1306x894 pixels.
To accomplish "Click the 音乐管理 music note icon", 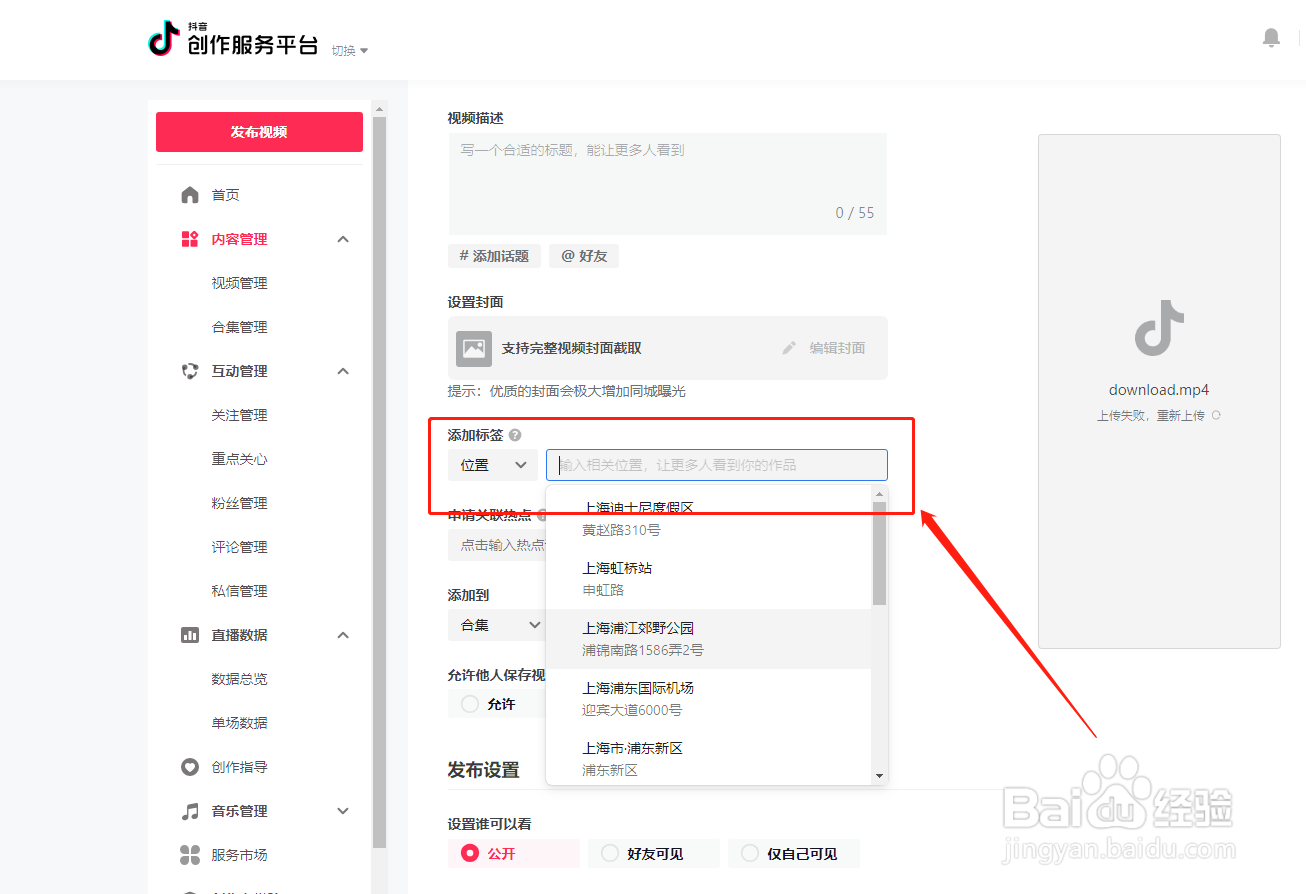I will pyautogui.click(x=190, y=811).
